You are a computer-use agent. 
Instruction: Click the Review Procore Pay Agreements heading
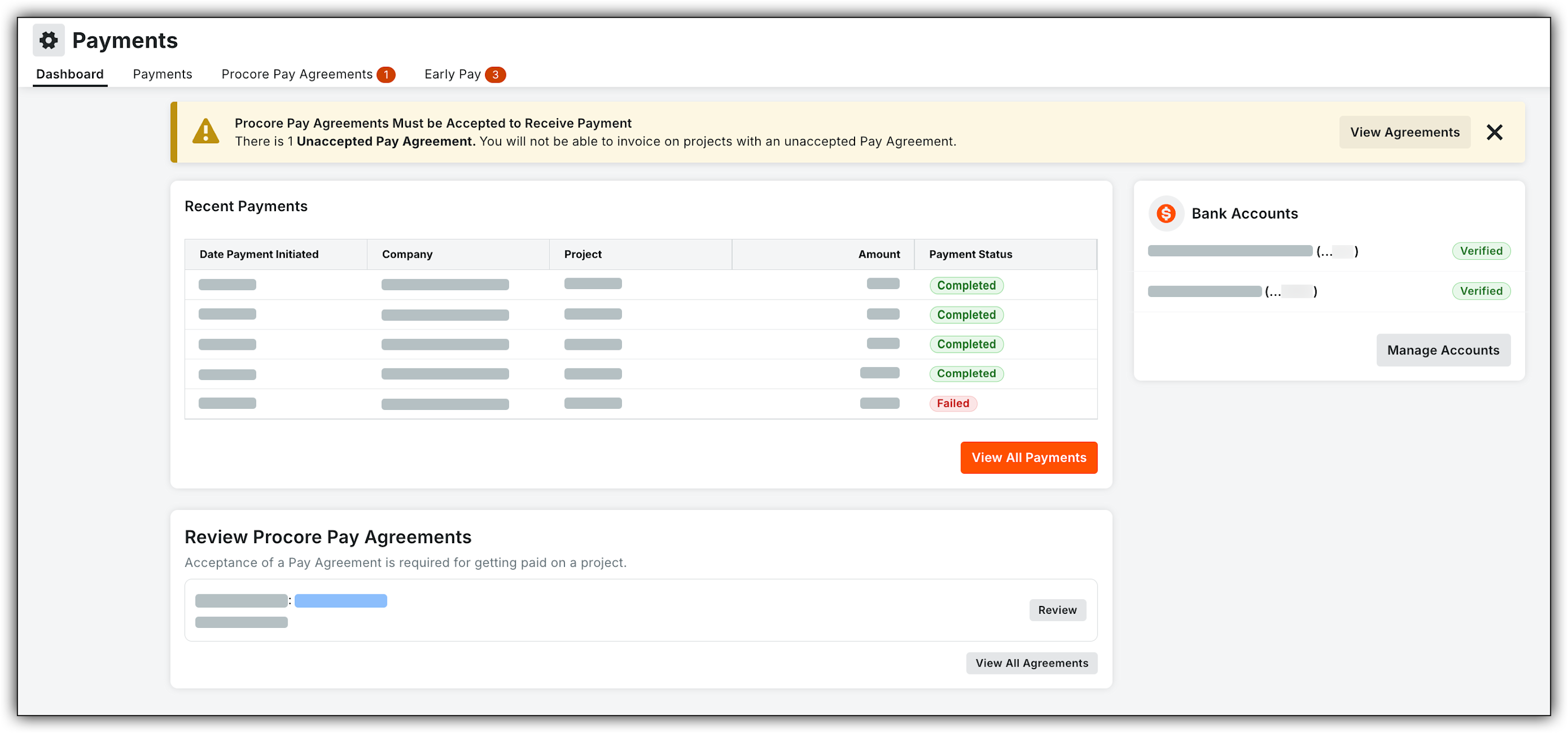(x=328, y=537)
